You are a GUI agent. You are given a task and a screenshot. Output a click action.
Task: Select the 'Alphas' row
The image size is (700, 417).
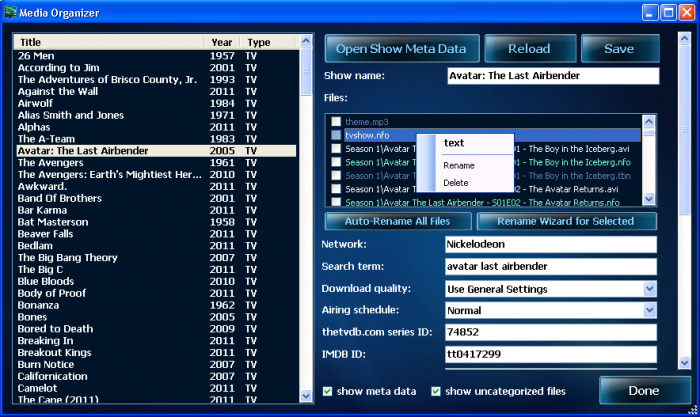coord(156,127)
